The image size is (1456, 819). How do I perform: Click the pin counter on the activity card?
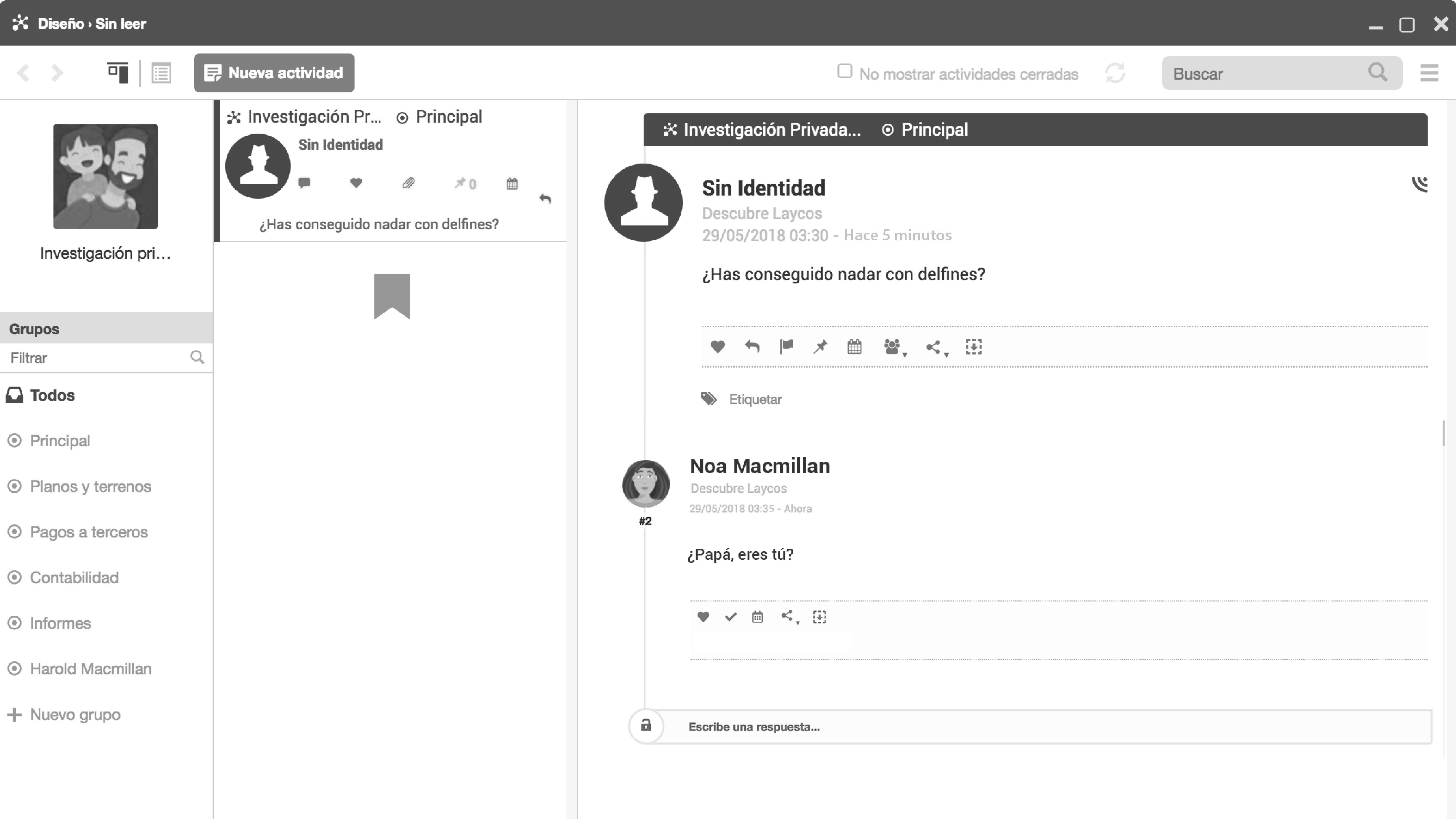466,183
